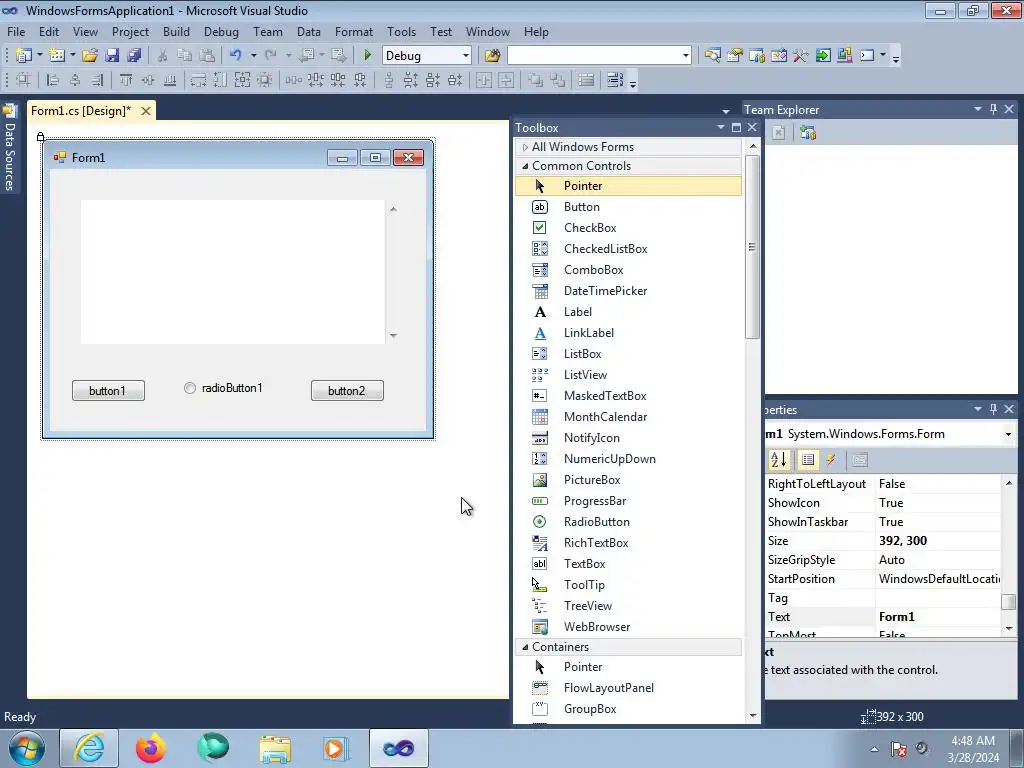Open the Data Sources side tab
This screenshot has height=768, width=1024.
[x=9, y=148]
